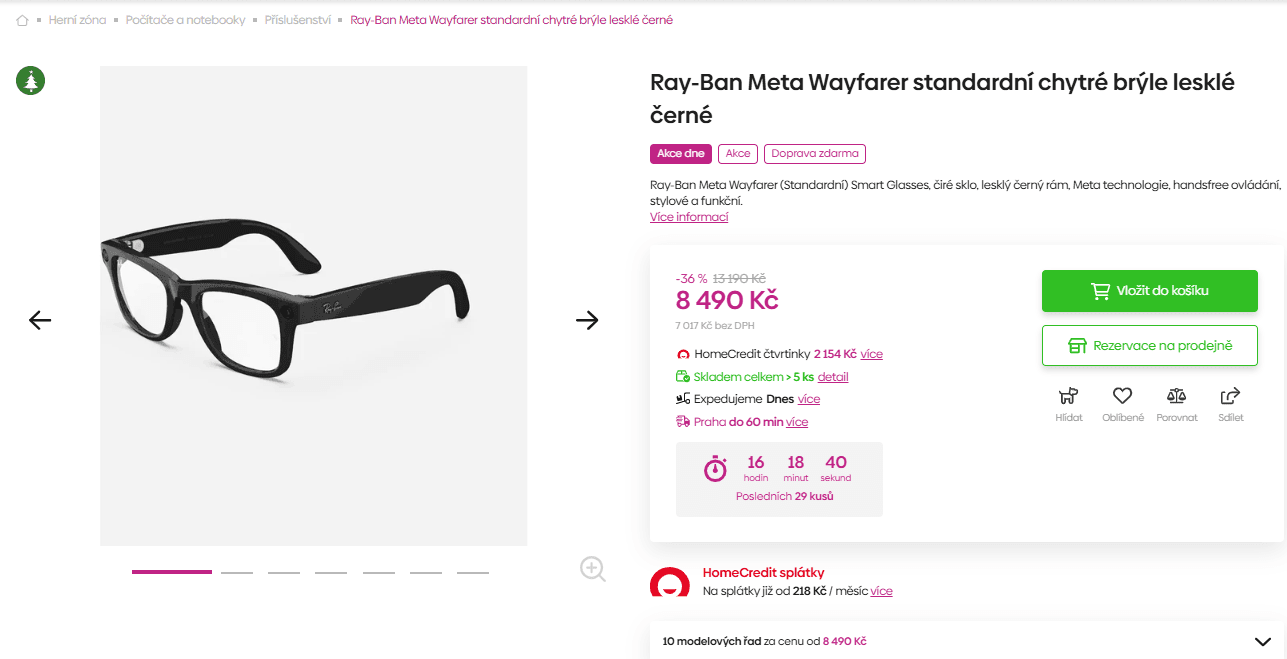This screenshot has height=659, width=1287.
Task: Click Rezervace na prodejně button
Action: pyautogui.click(x=1149, y=345)
